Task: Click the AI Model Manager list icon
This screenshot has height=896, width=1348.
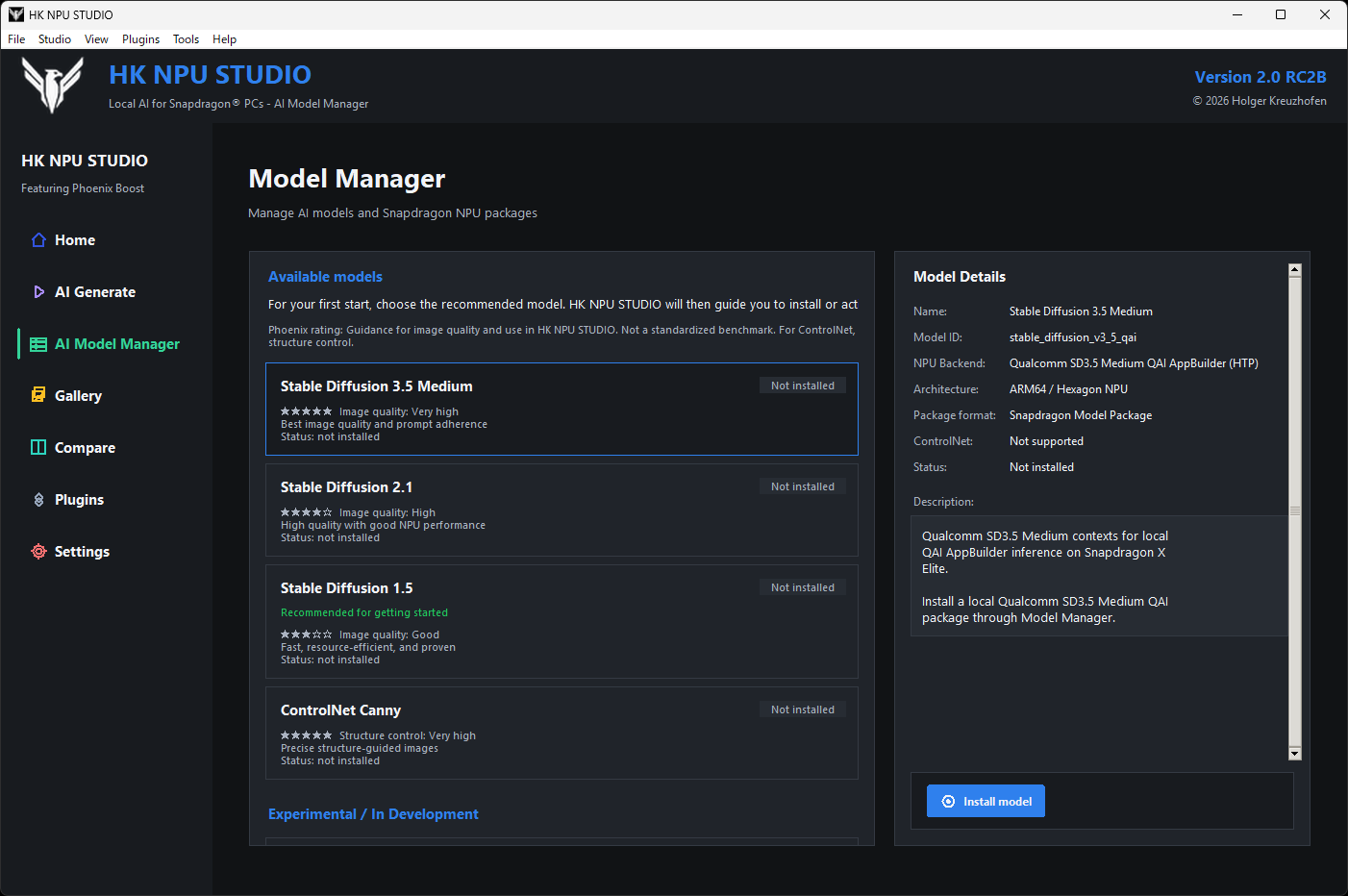Action: coord(38,344)
